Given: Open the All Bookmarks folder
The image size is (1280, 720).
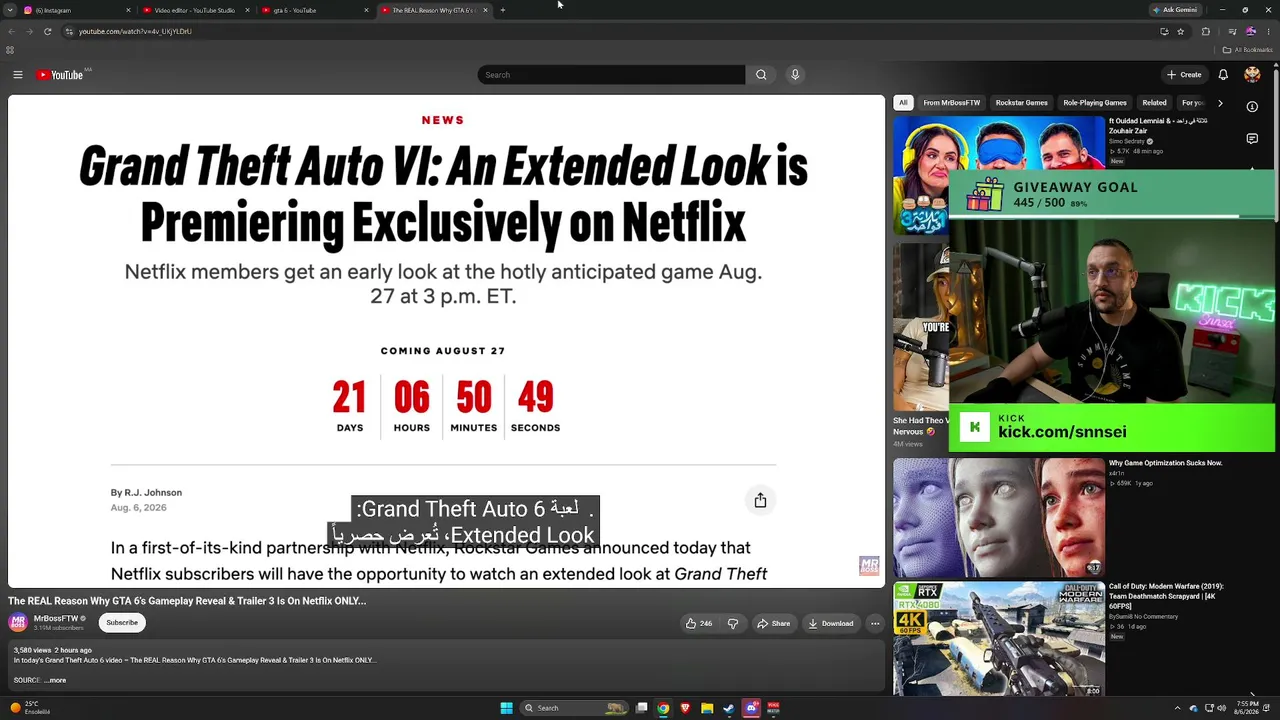Looking at the screenshot, I should [1248, 50].
